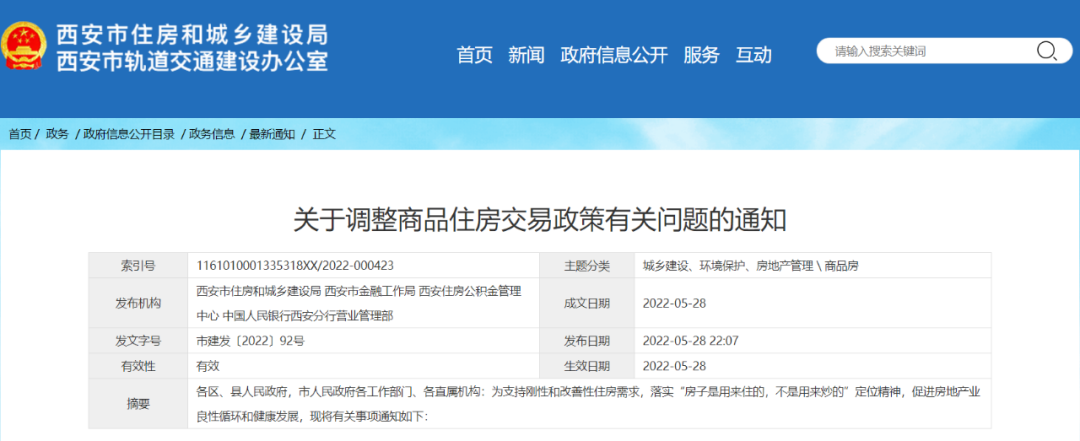Image resolution: width=1080 pixels, height=441 pixels.
Task: Click the article title about 商品住房交易政策
Action: (x=540, y=218)
